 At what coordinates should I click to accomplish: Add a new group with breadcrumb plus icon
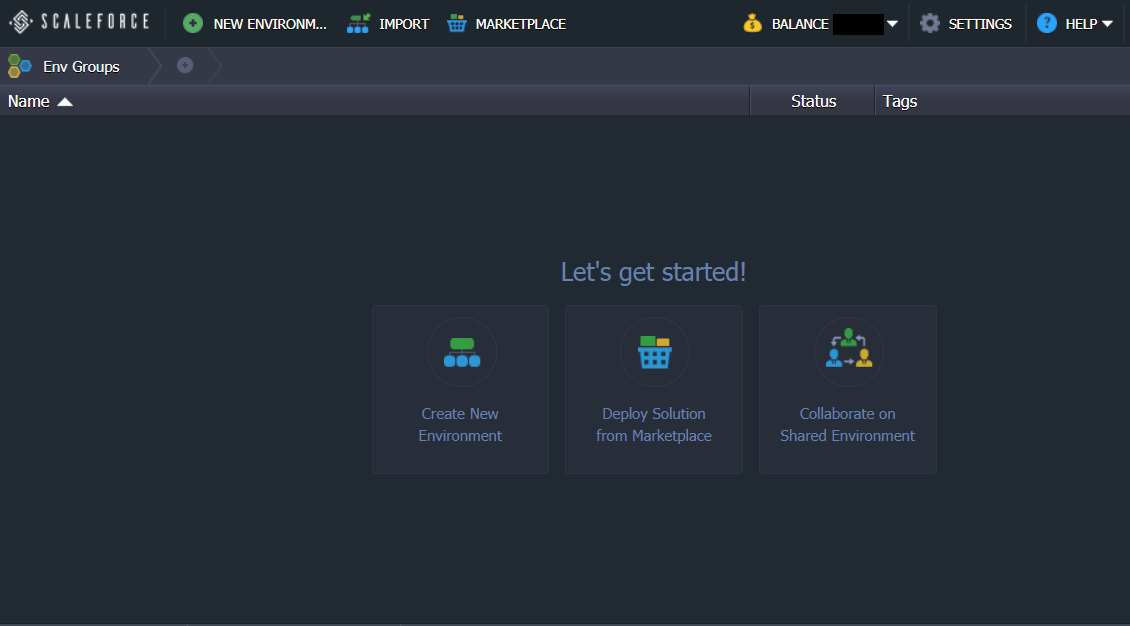(x=185, y=66)
